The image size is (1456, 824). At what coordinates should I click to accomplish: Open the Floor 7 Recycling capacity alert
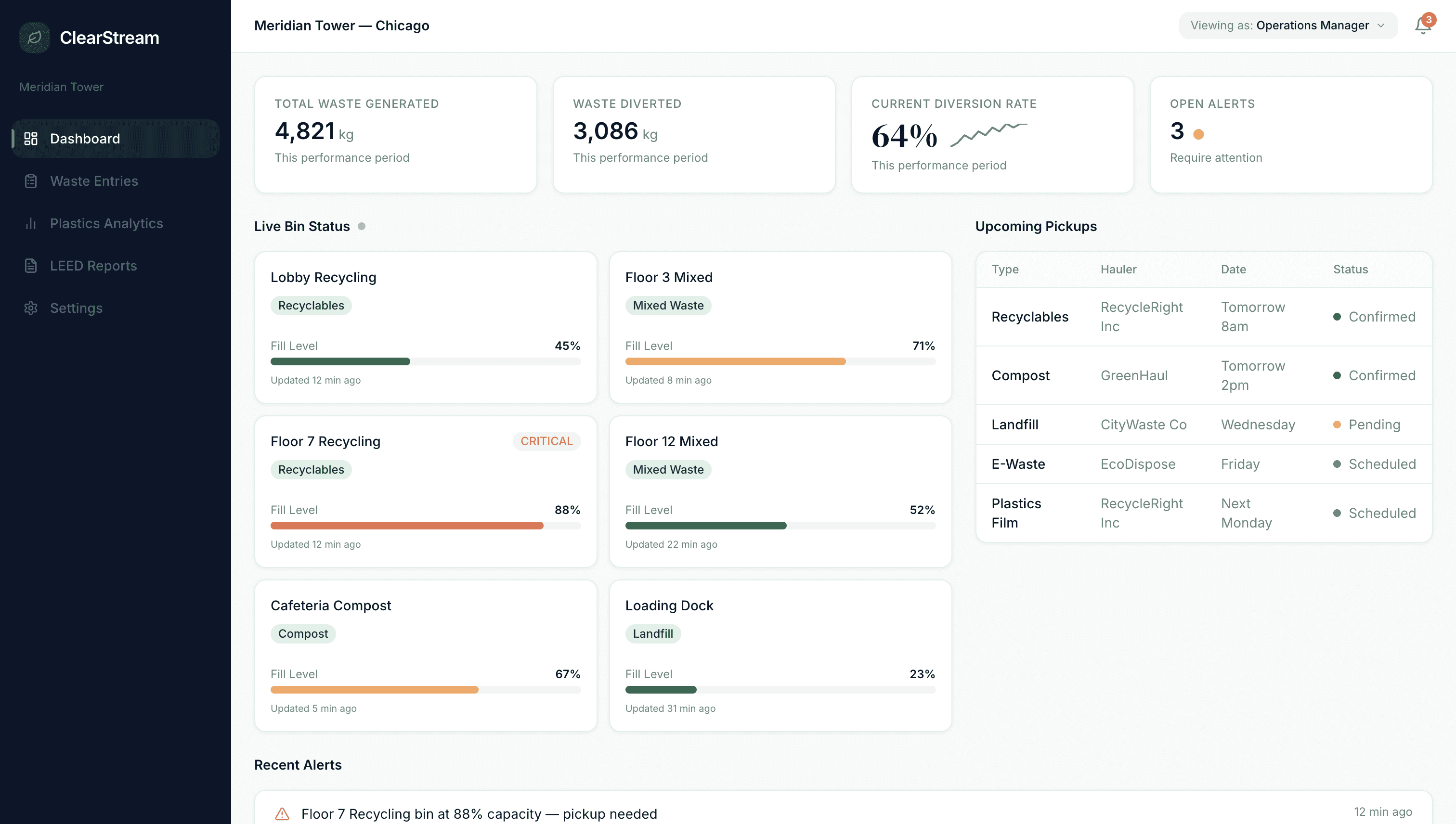tap(479, 814)
